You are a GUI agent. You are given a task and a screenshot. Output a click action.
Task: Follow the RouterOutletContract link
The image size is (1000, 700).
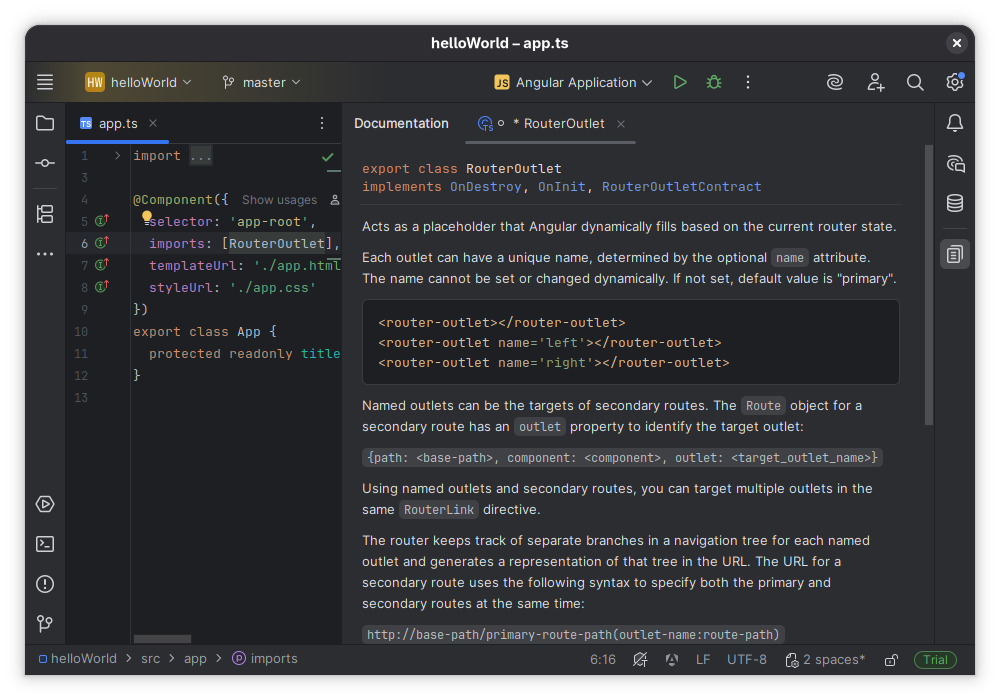(681, 186)
